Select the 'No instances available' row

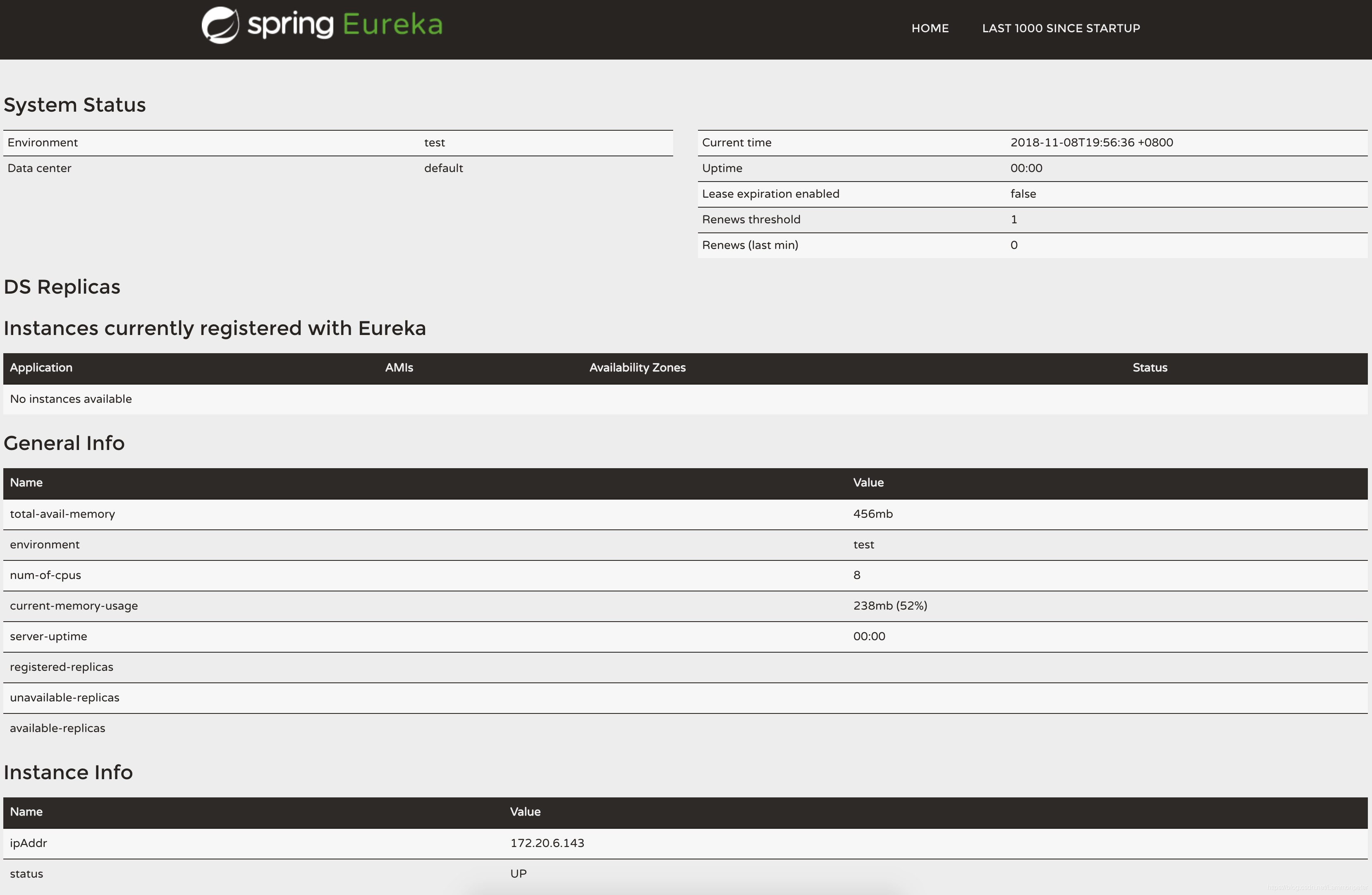[686, 399]
